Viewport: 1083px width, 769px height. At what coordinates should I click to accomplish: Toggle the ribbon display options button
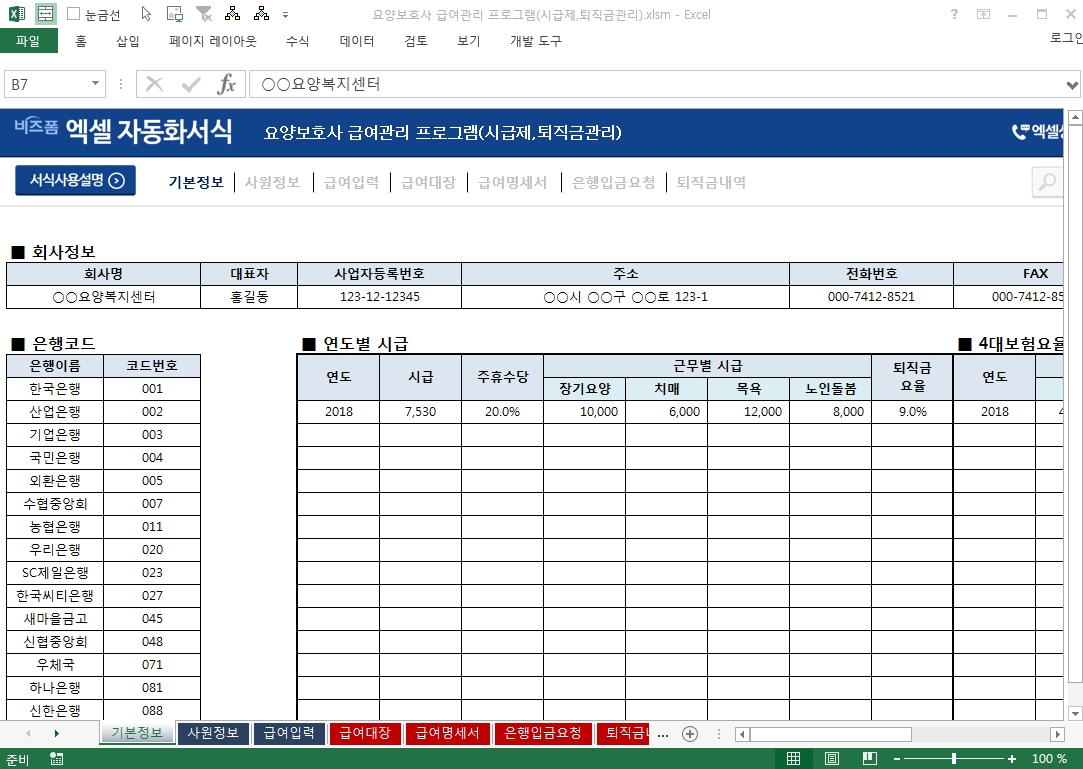pyautogui.click(x=984, y=14)
